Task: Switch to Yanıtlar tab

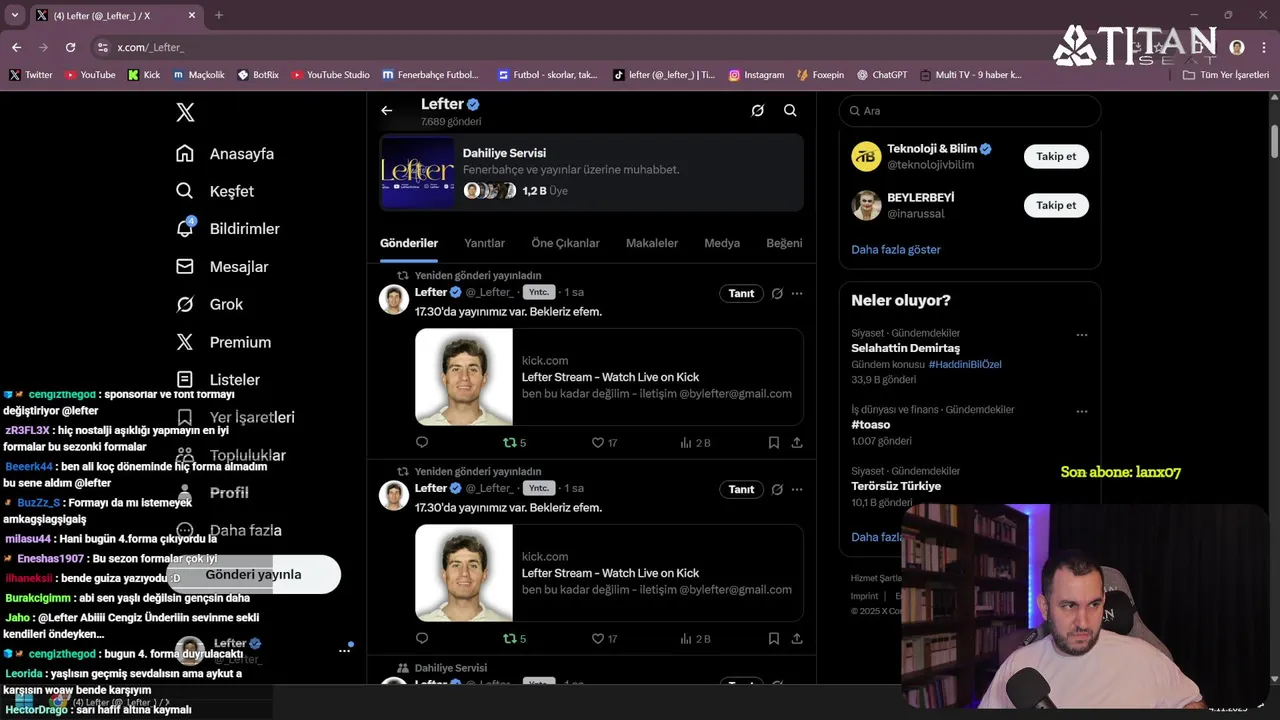Action: point(484,243)
